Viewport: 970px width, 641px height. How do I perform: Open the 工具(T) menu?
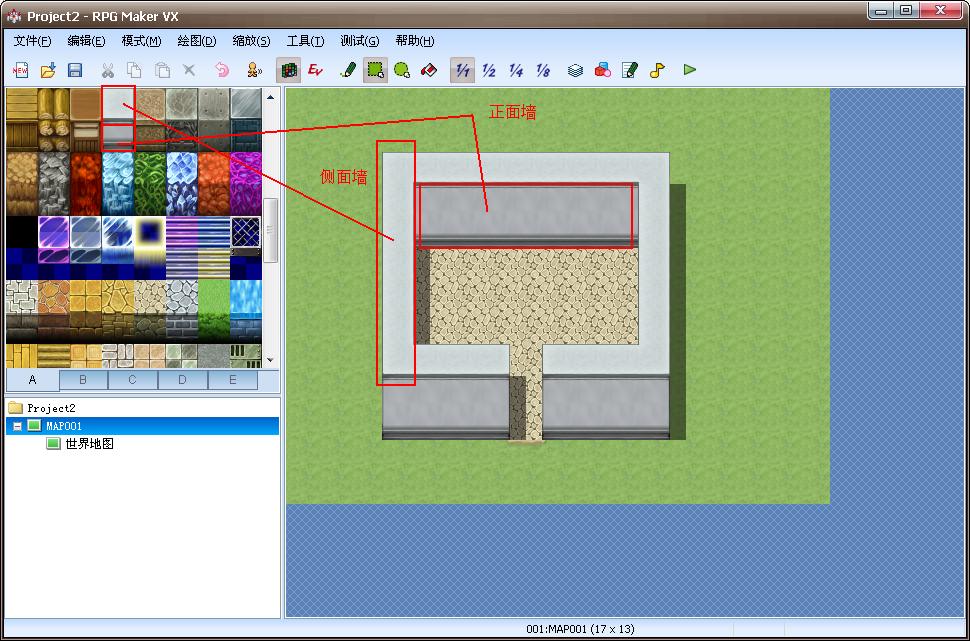coord(305,41)
